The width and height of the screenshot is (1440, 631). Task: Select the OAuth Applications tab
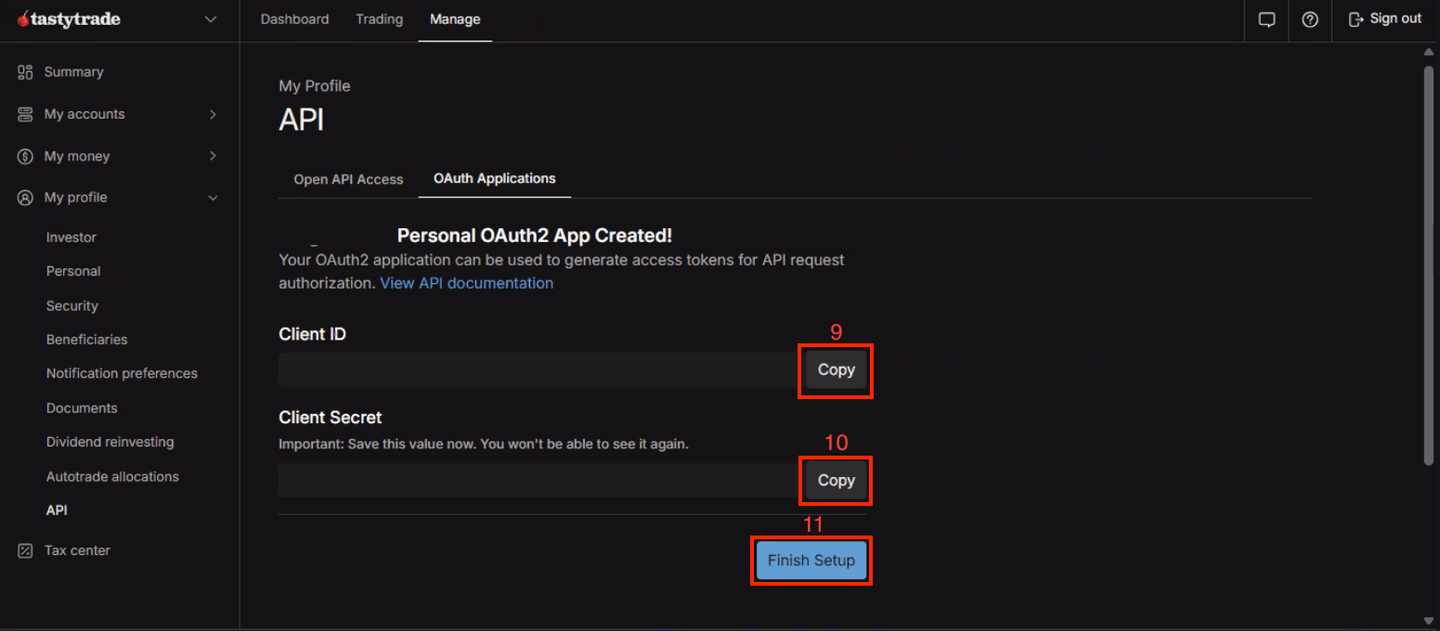click(x=494, y=178)
